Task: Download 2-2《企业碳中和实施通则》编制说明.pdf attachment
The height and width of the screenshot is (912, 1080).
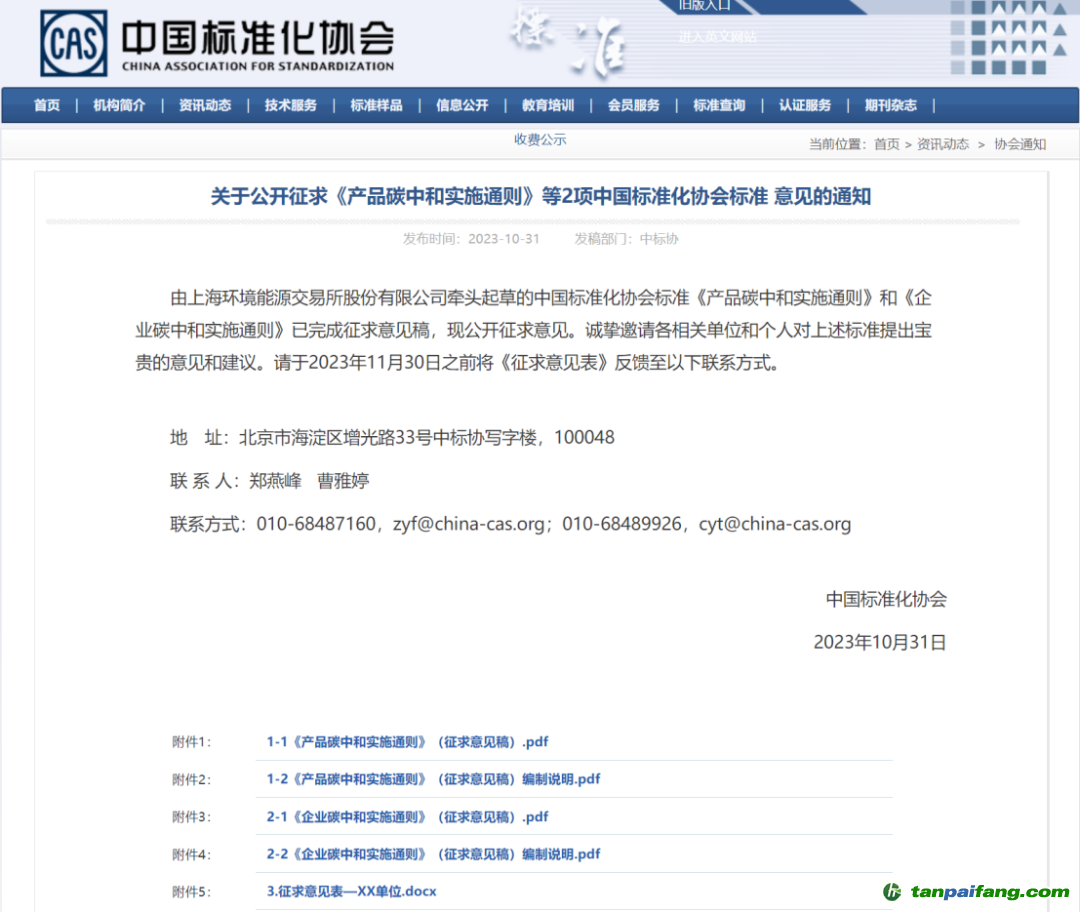Action: [x=433, y=854]
